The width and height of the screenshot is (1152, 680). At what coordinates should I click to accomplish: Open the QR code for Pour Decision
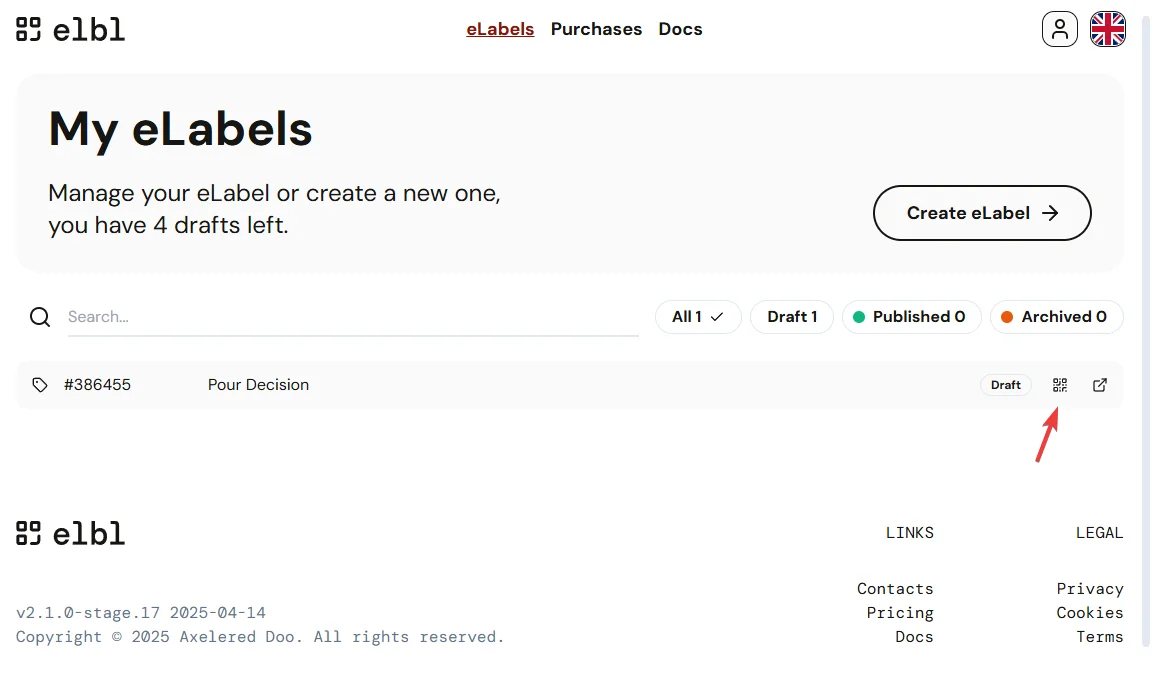[1060, 385]
